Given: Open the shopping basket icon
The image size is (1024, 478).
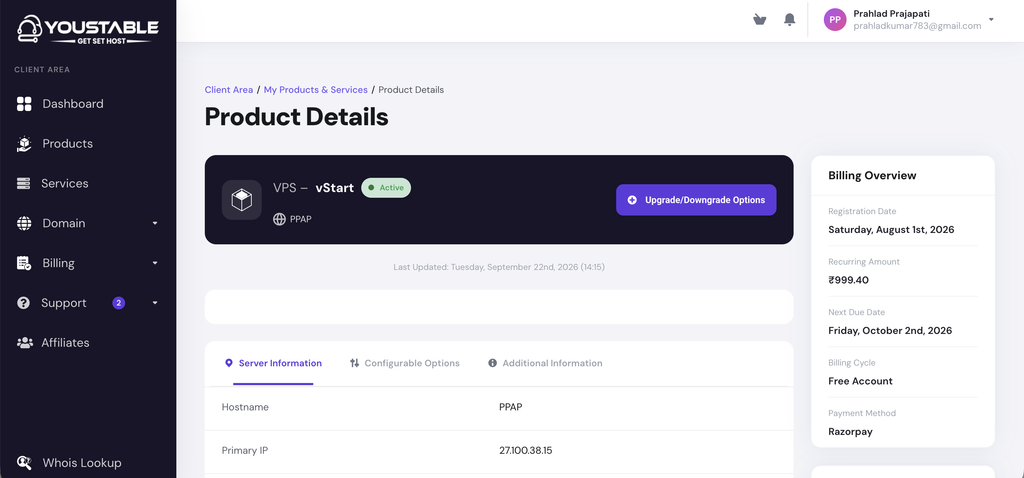Looking at the screenshot, I should [x=760, y=20].
